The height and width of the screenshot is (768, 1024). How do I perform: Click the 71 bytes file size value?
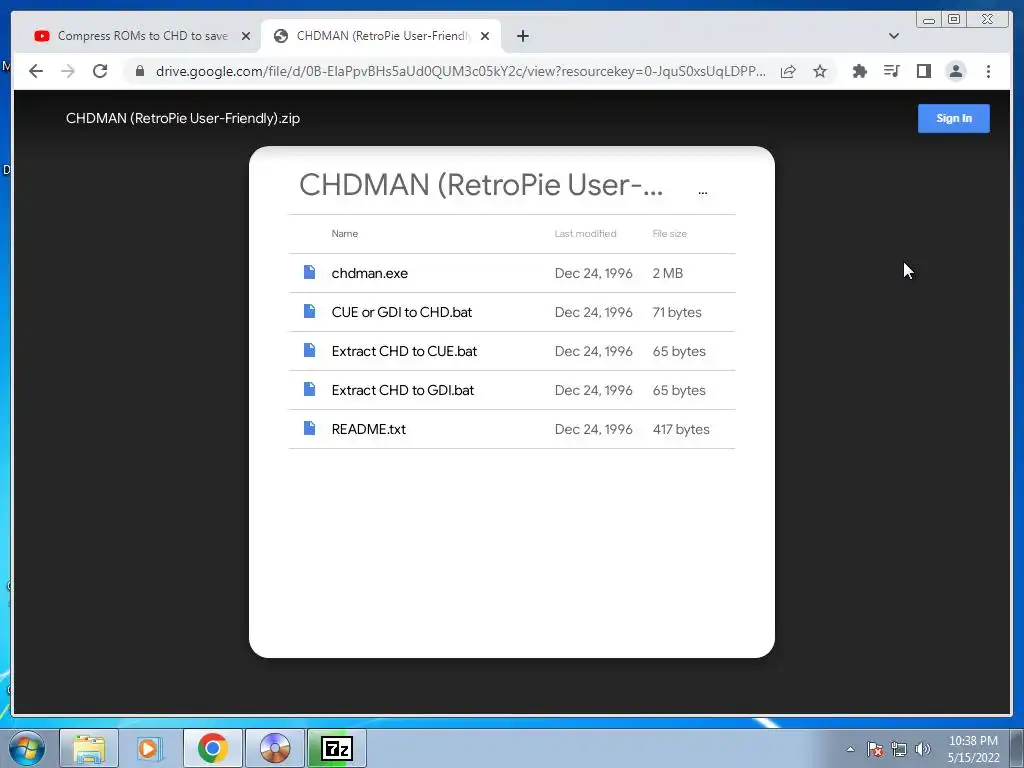point(677,312)
